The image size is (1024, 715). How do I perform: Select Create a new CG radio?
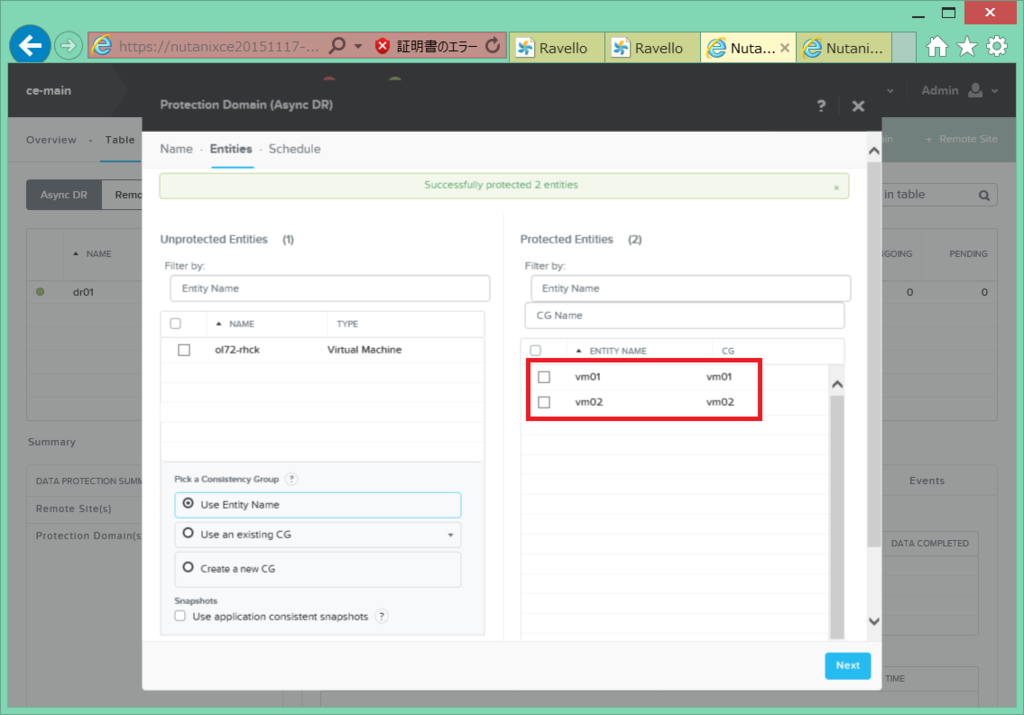coord(188,567)
